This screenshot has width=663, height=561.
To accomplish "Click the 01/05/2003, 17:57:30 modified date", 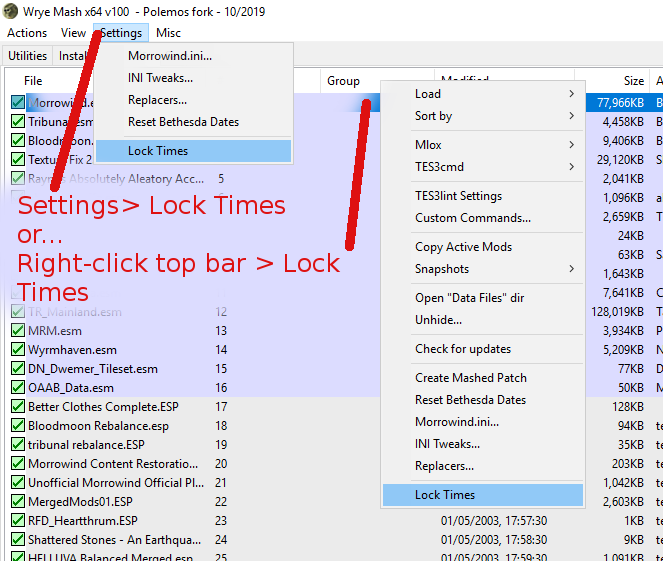I will click(494, 520).
